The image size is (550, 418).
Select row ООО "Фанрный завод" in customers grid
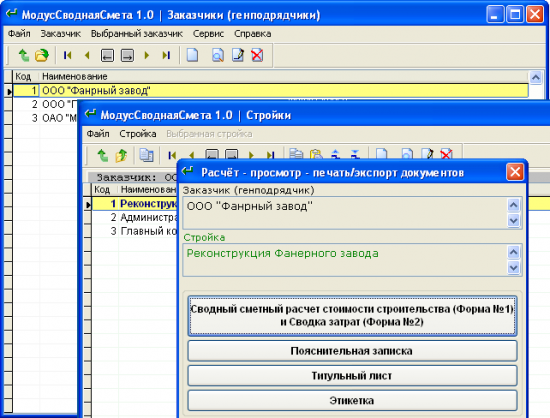click(x=270, y=91)
